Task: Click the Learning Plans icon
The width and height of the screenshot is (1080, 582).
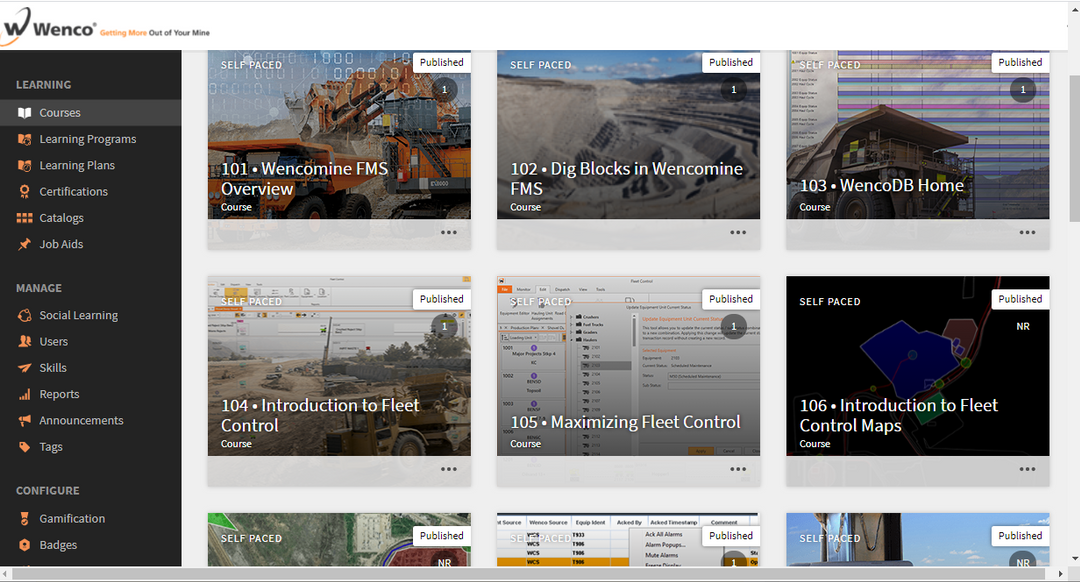Action: click(x=24, y=164)
